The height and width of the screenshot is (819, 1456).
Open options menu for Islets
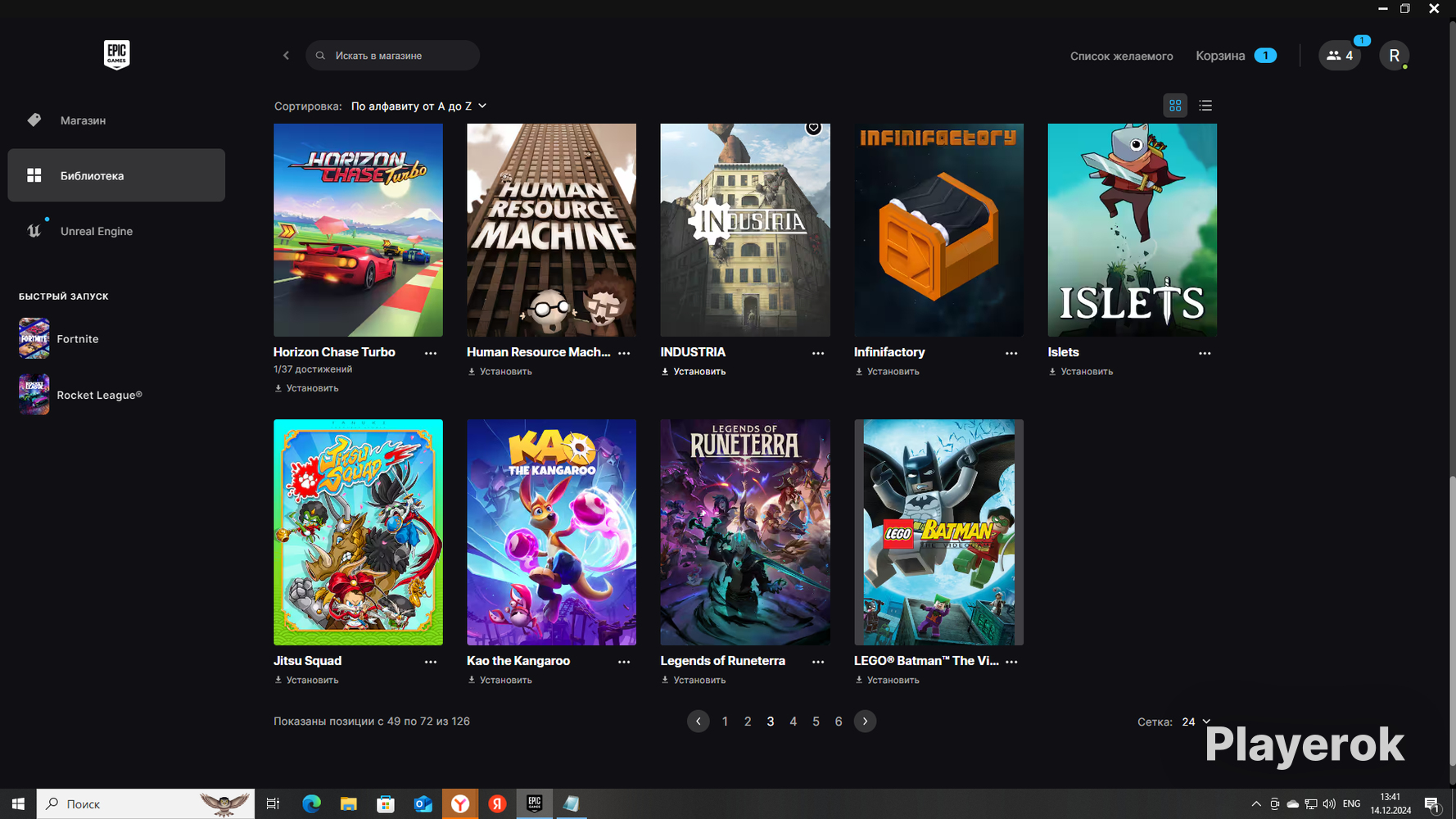point(1205,353)
